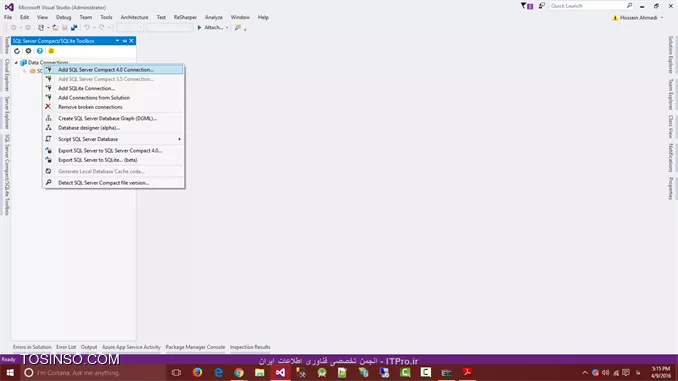The width and height of the screenshot is (678, 381).
Task: Open the Debug menu
Action: coord(64,17)
